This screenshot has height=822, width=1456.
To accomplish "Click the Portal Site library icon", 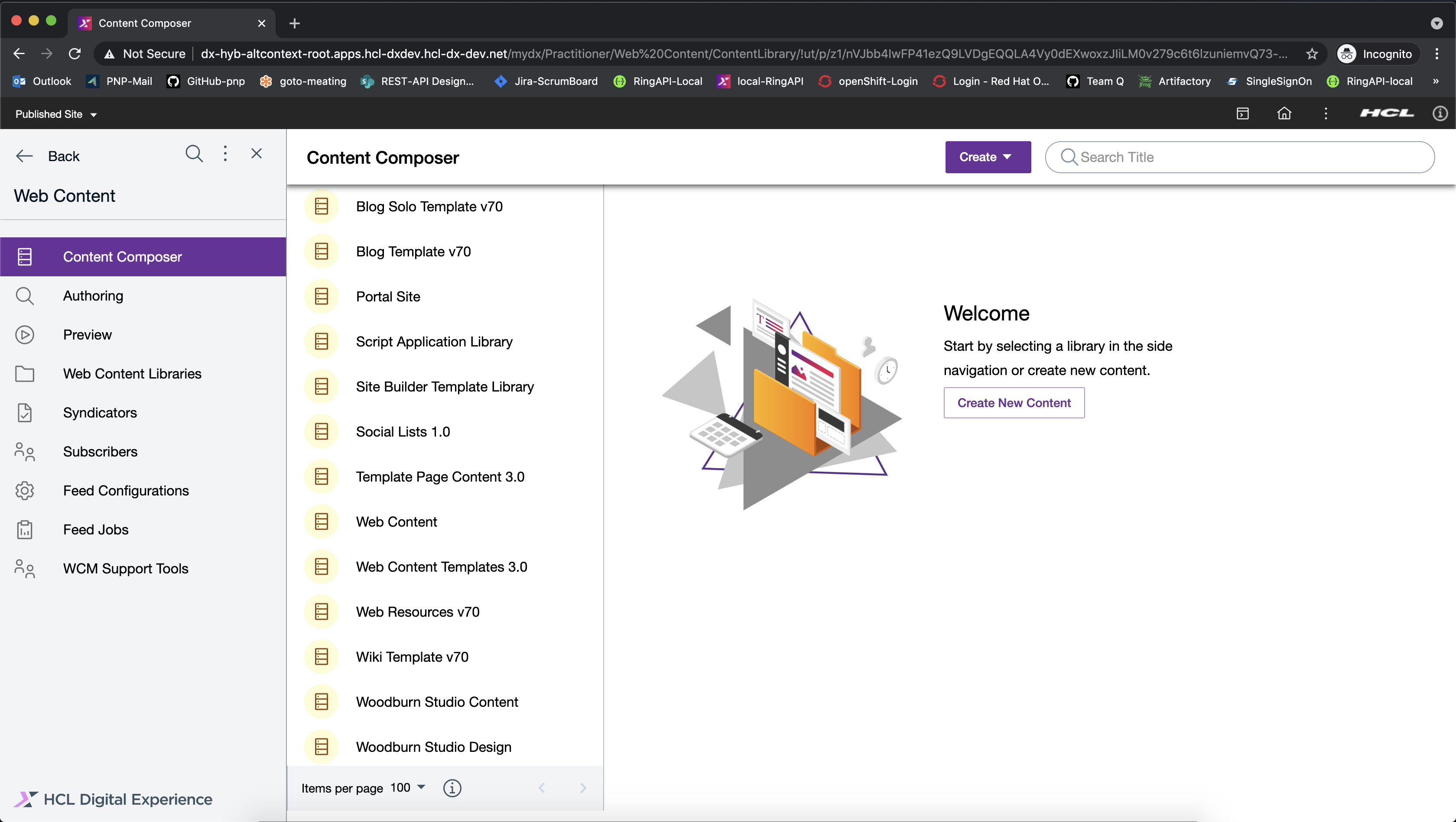I will [321, 297].
